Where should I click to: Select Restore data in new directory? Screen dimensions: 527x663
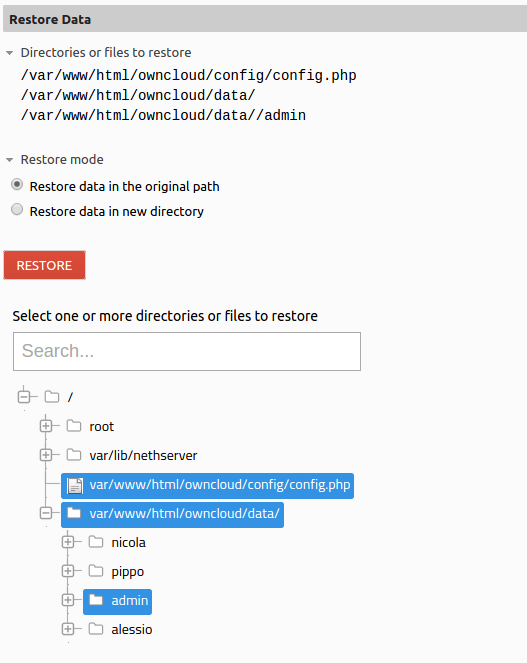click(17, 209)
